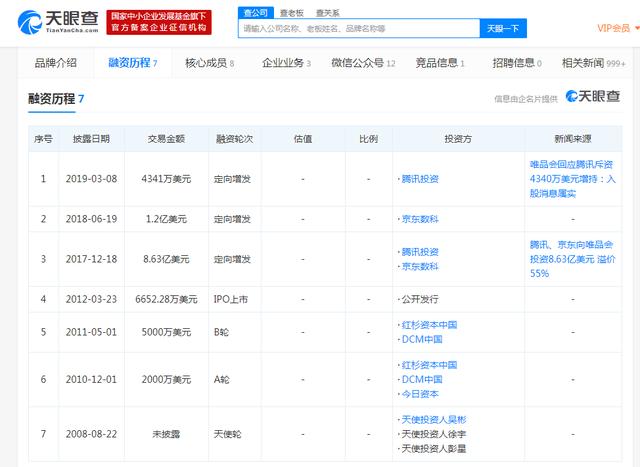Select the amount cell 2000万美元
The image size is (640, 467).
(x=166, y=379)
